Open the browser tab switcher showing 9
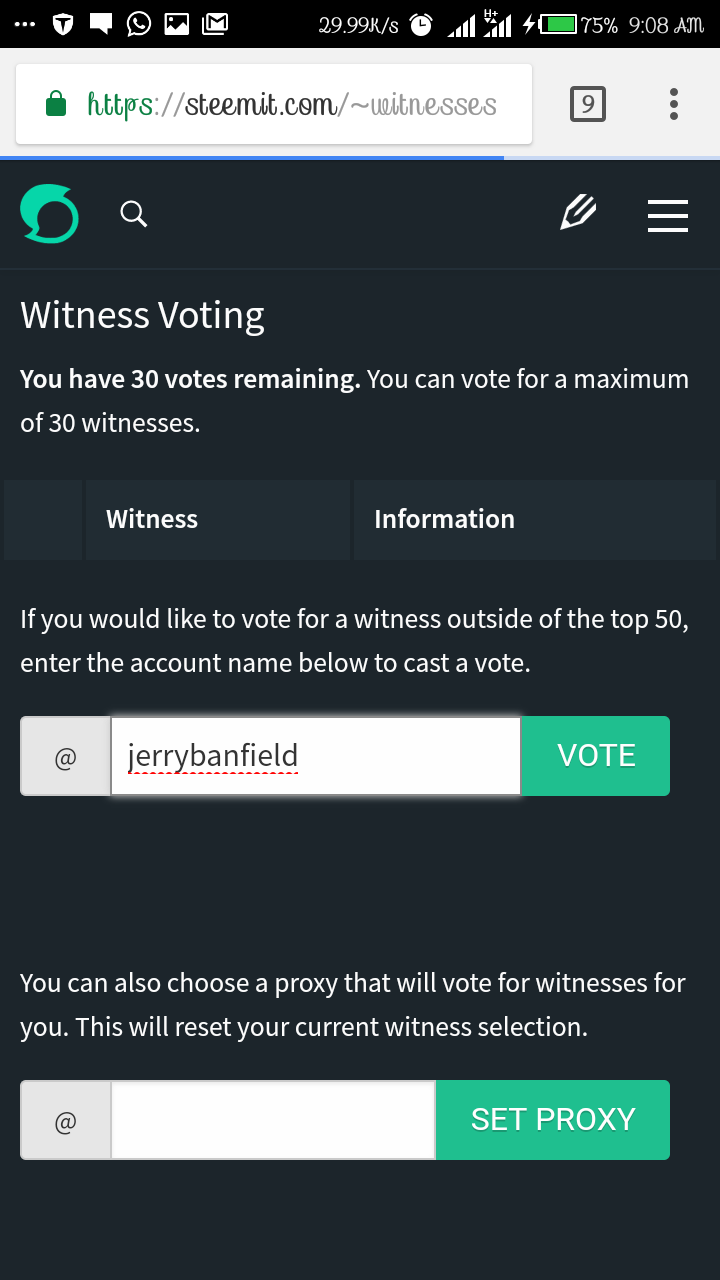 pos(588,104)
